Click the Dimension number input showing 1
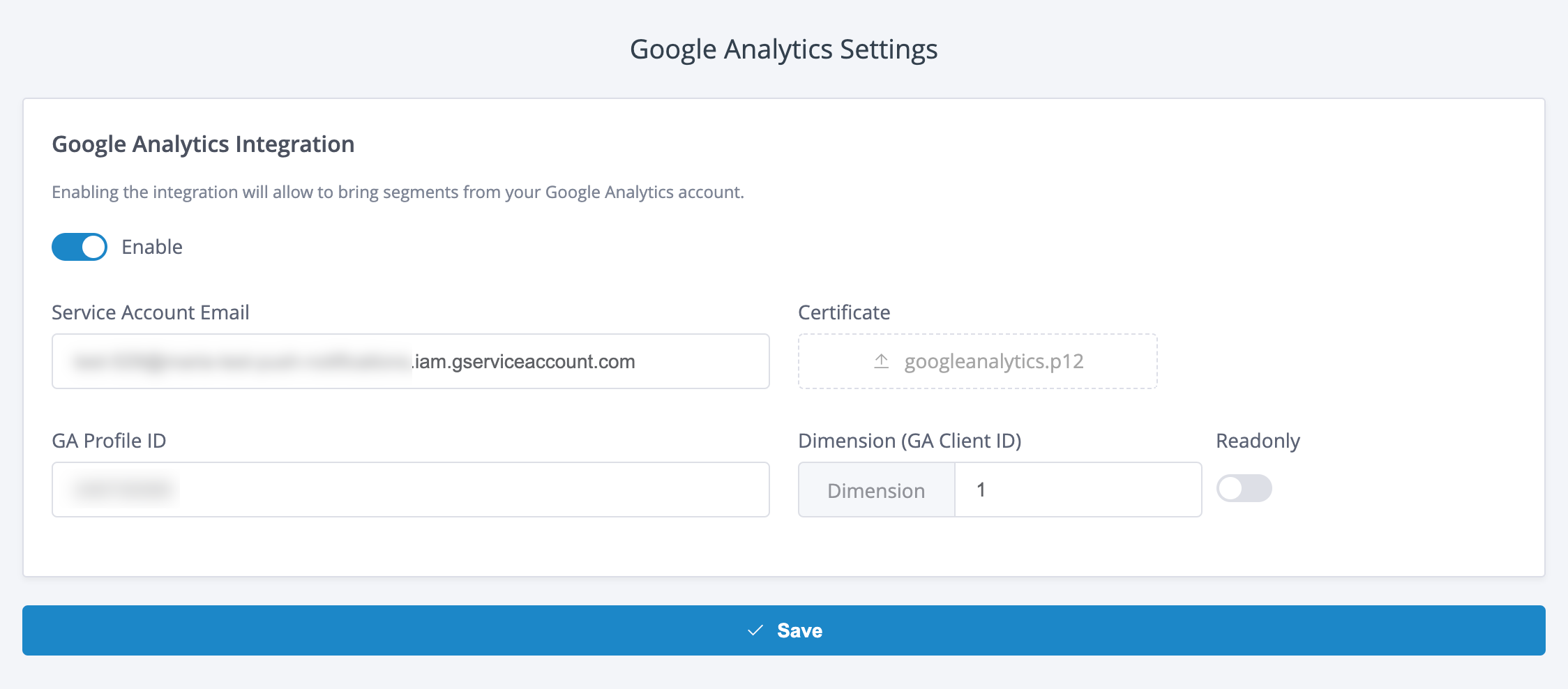 tap(1077, 490)
